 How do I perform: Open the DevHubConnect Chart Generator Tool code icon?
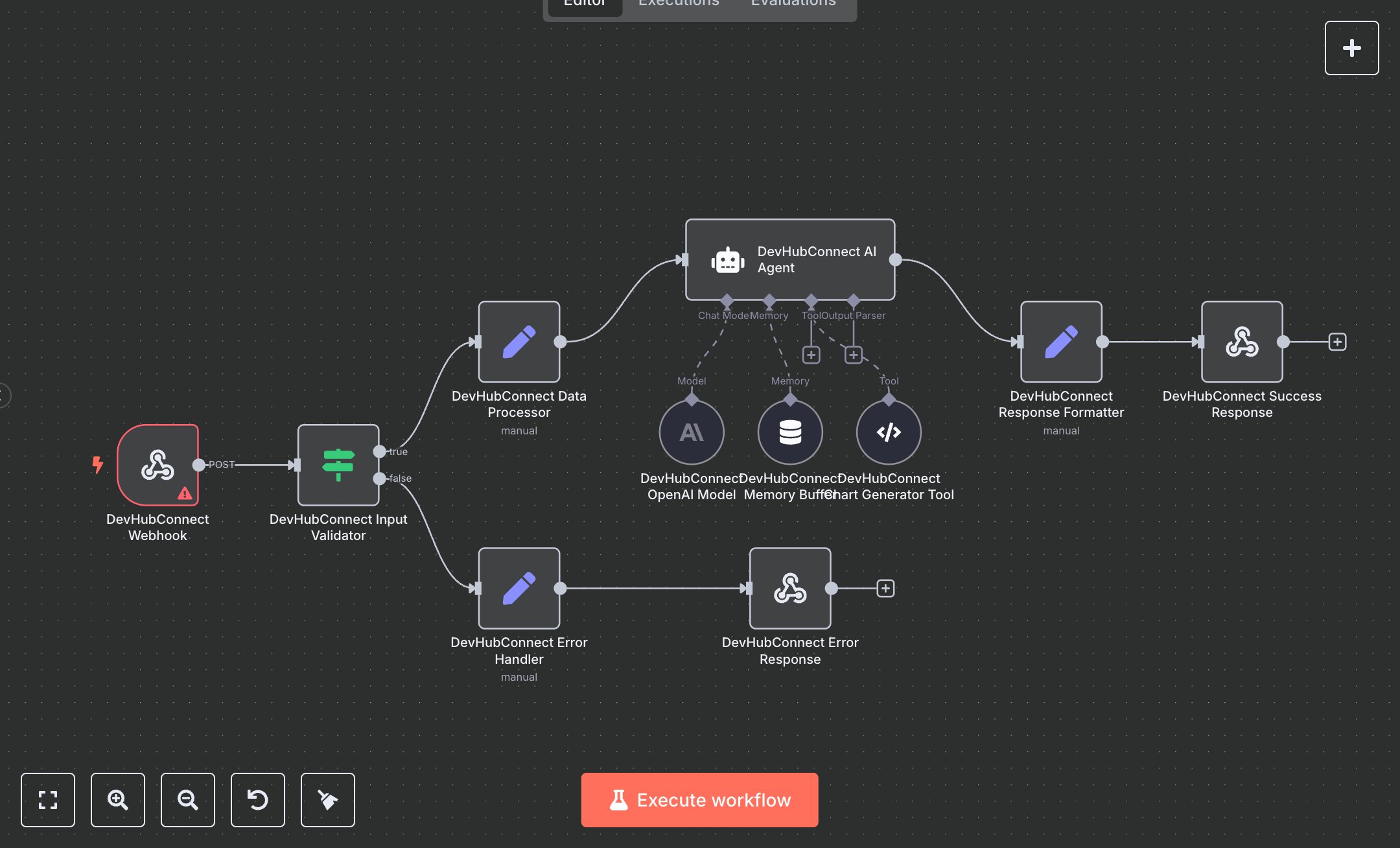(889, 432)
